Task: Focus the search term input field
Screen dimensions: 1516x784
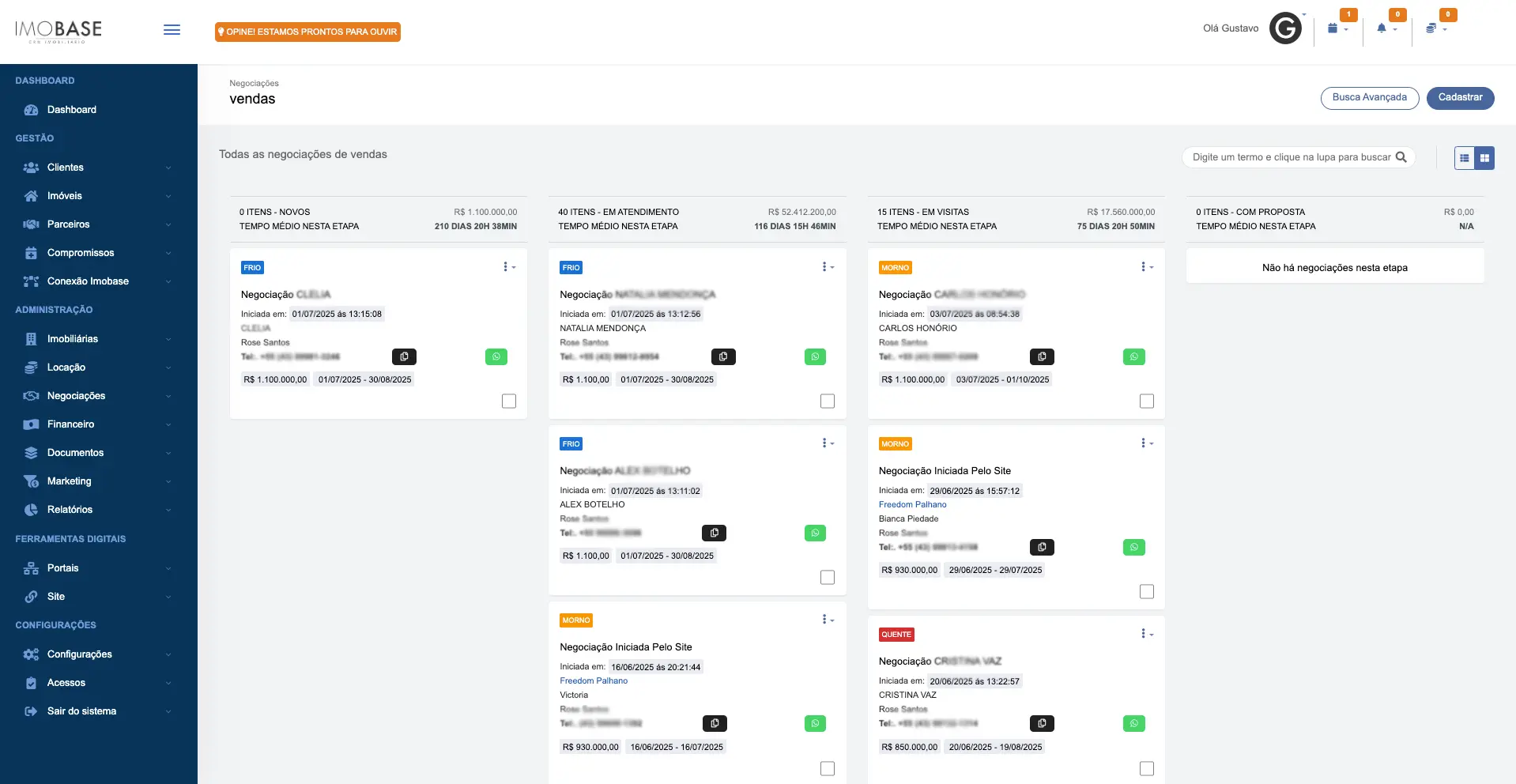Action: point(1290,157)
